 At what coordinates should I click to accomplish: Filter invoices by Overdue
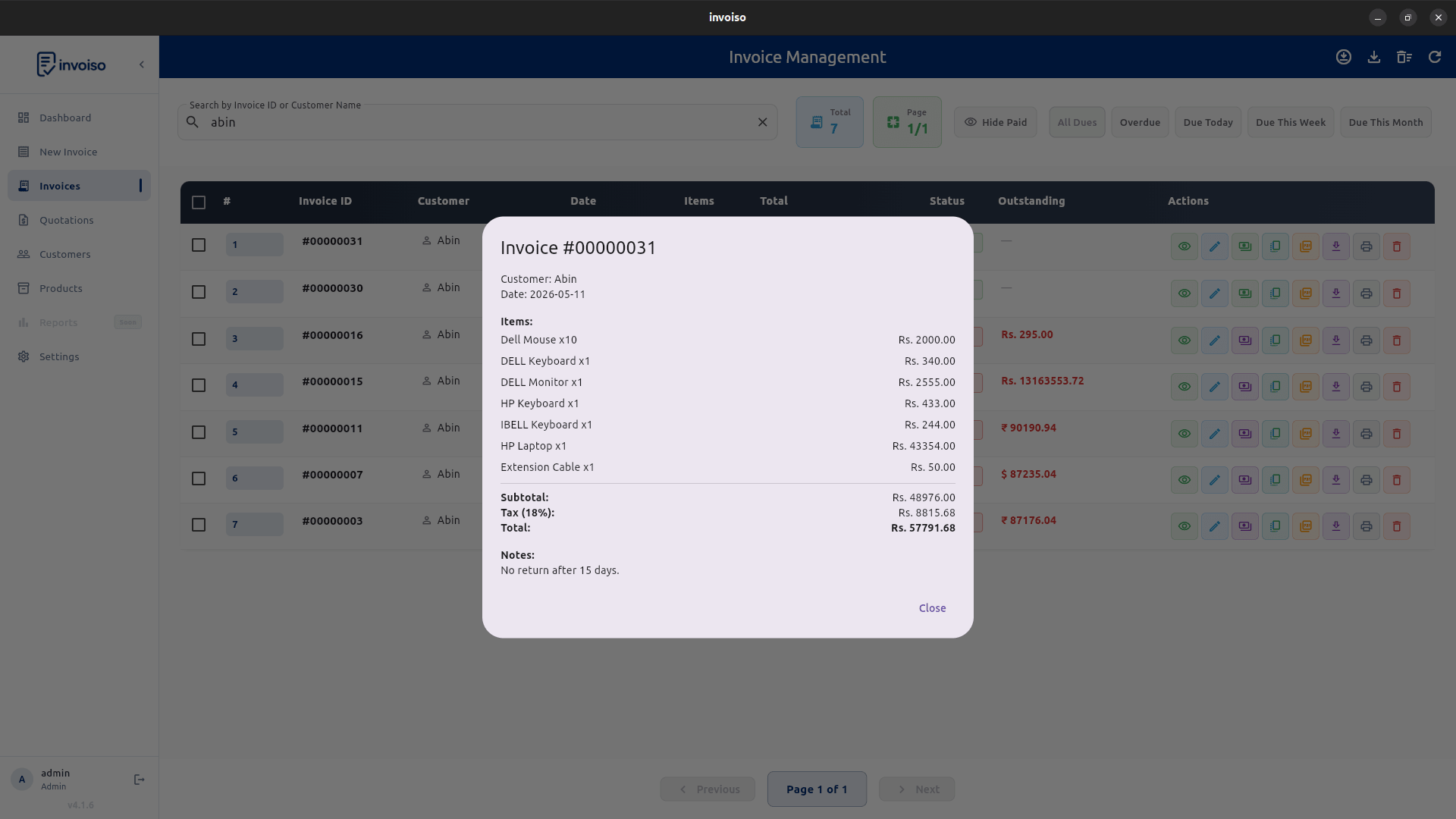tap(1140, 122)
